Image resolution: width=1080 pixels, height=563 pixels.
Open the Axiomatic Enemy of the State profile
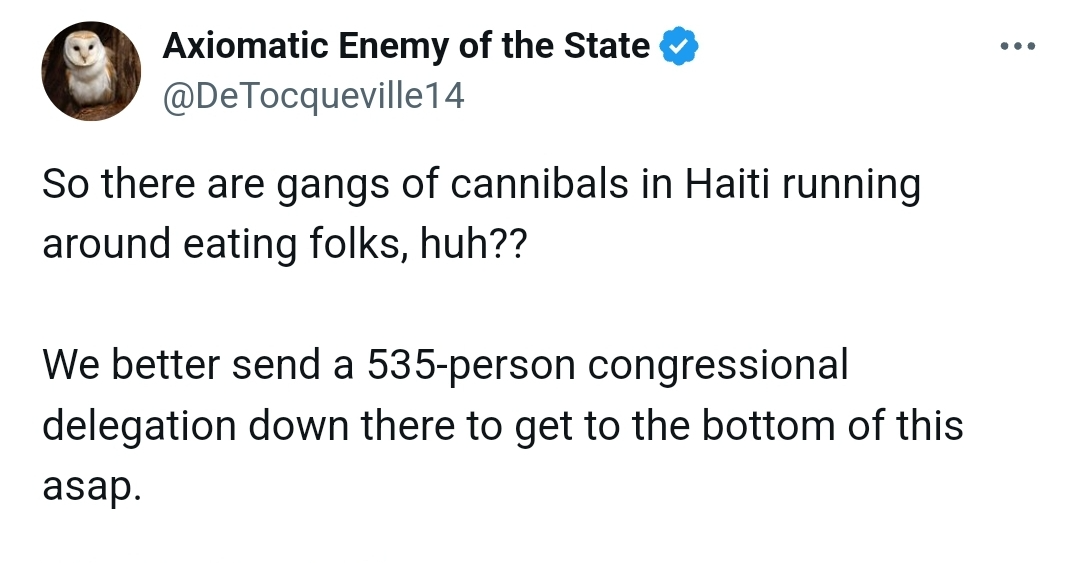point(406,46)
